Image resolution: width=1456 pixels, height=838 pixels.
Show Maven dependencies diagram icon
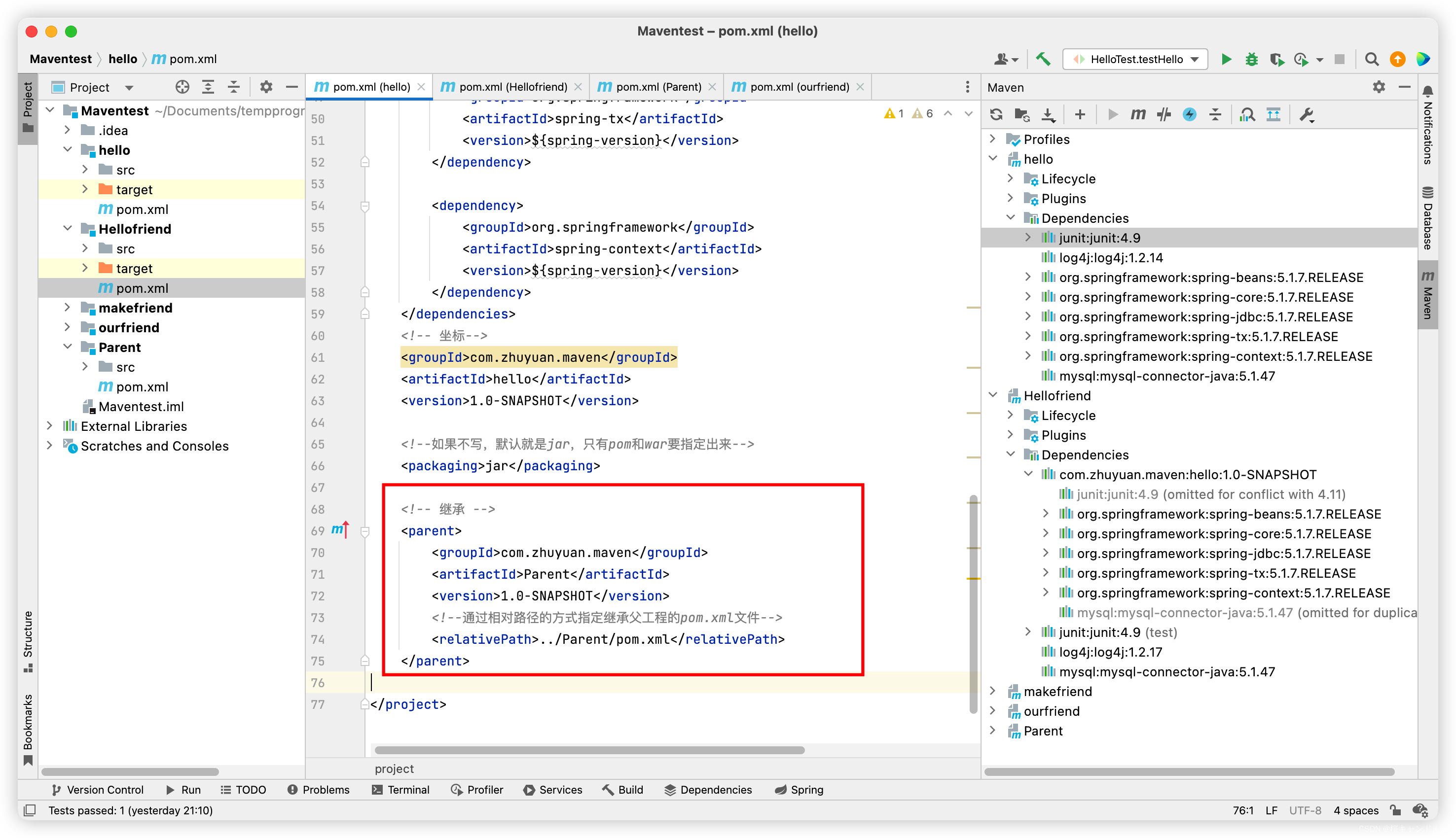(1273, 114)
